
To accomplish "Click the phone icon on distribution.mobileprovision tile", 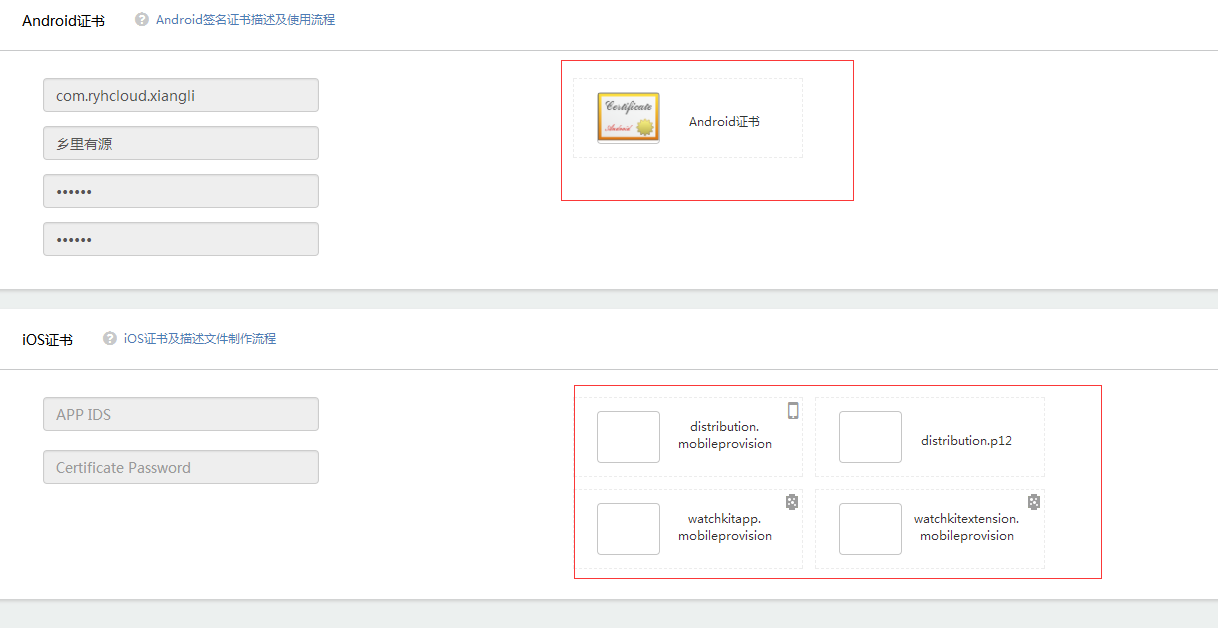I will point(793,410).
